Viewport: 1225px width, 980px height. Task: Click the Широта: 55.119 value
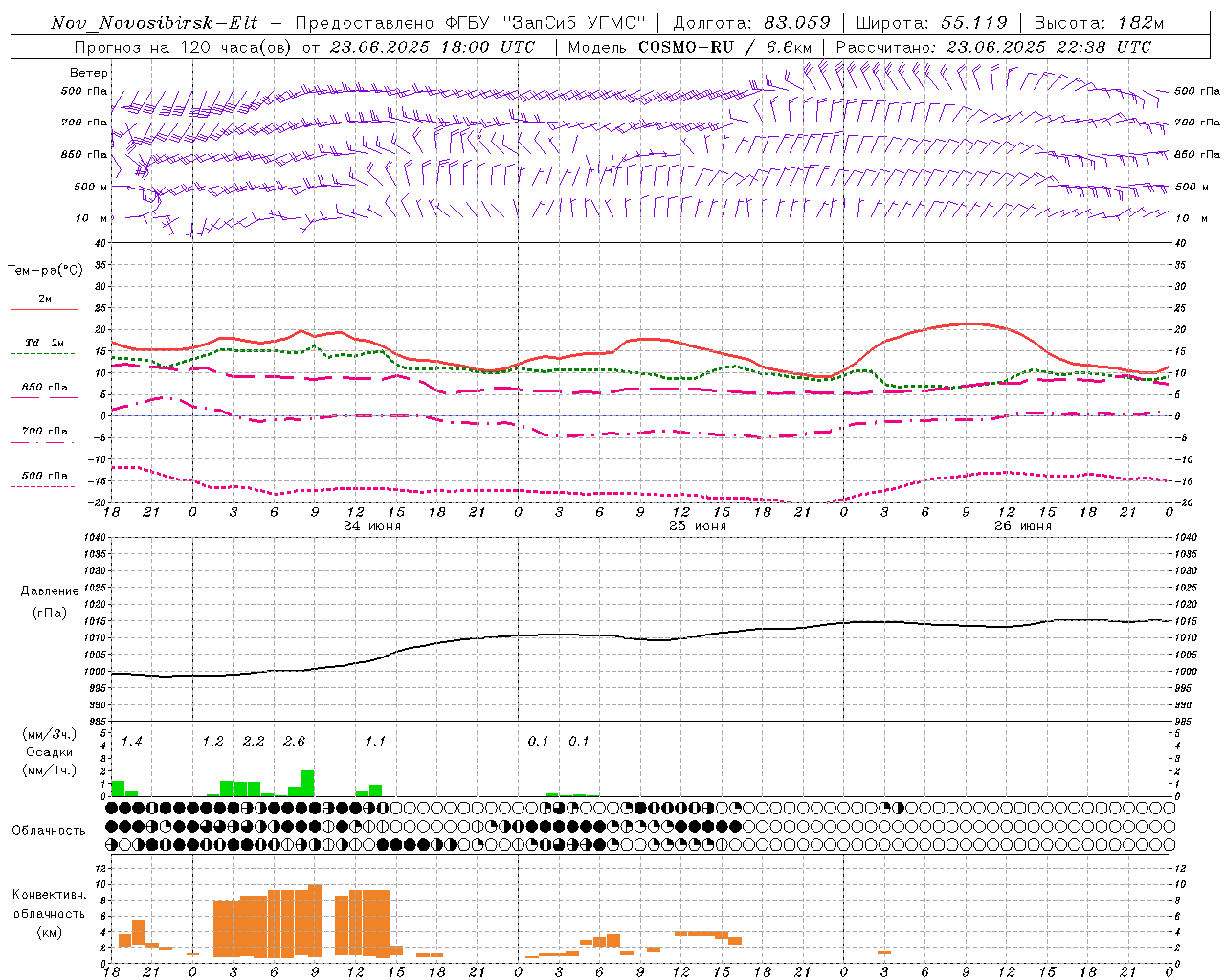pyautogui.click(x=931, y=23)
